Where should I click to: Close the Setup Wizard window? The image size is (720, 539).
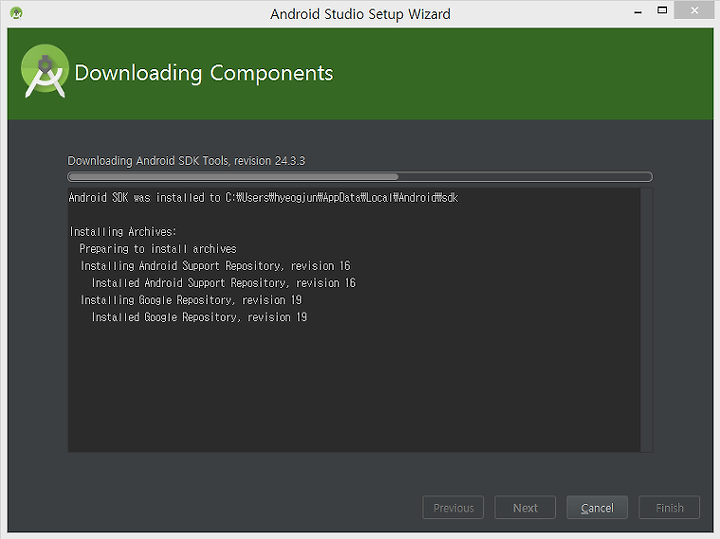click(x=694, y=11)
